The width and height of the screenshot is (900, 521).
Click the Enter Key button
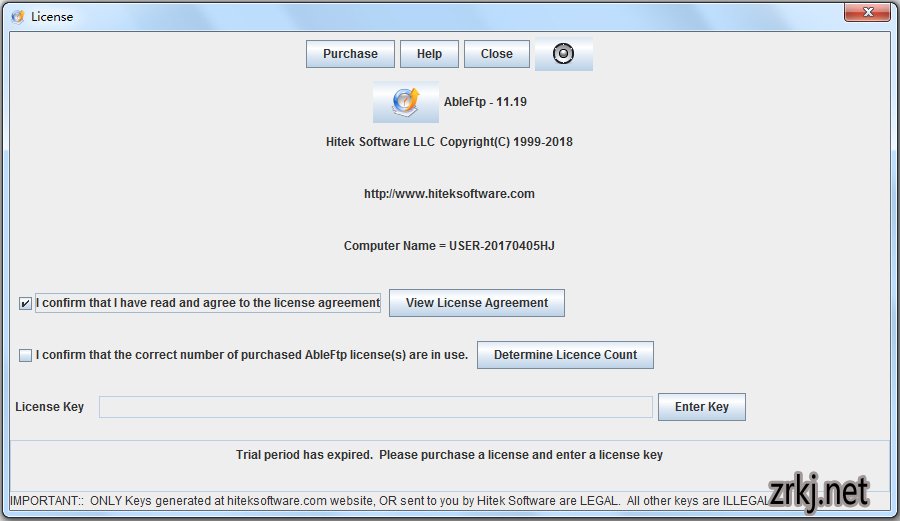[x=701, y=407]
